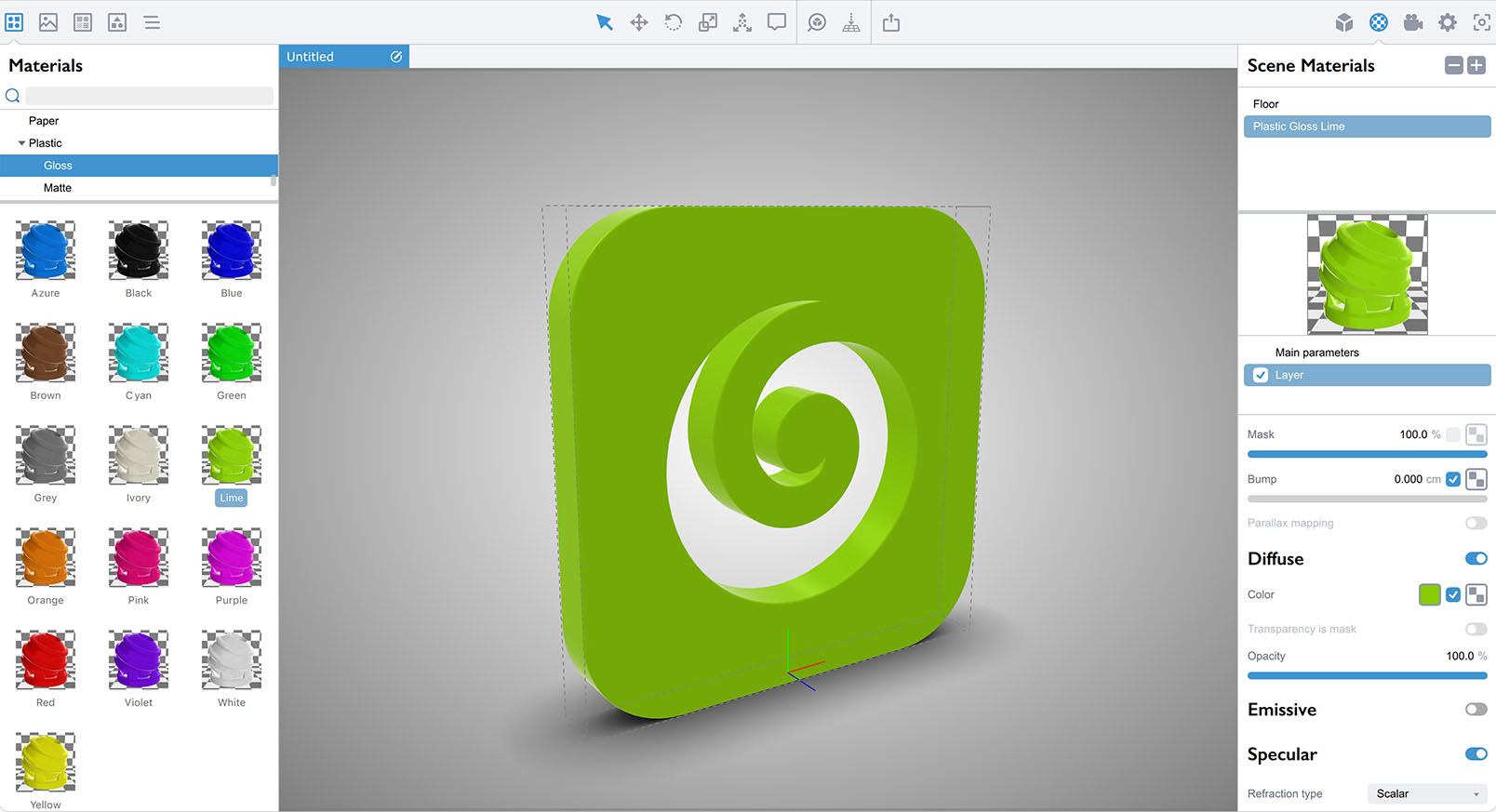Viewport: 1496px width, 812px height.
Task: Choose the Red material
Action: pyautogui.click(x=46, y=659)
